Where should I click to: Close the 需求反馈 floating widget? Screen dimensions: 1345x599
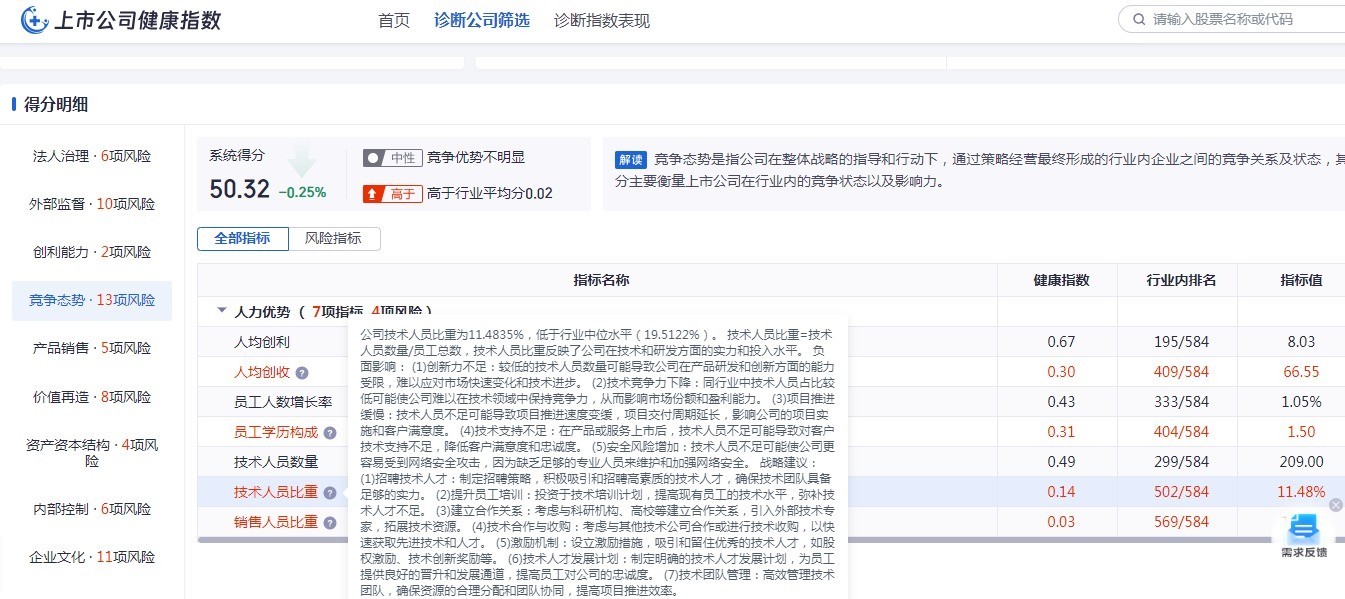[1335, 505]
